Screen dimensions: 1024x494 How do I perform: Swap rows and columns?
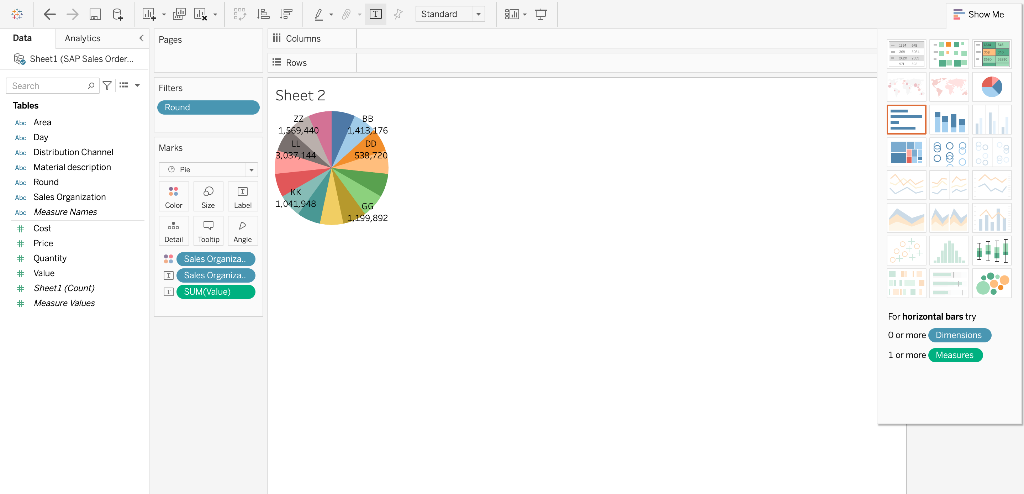point(240,14)
